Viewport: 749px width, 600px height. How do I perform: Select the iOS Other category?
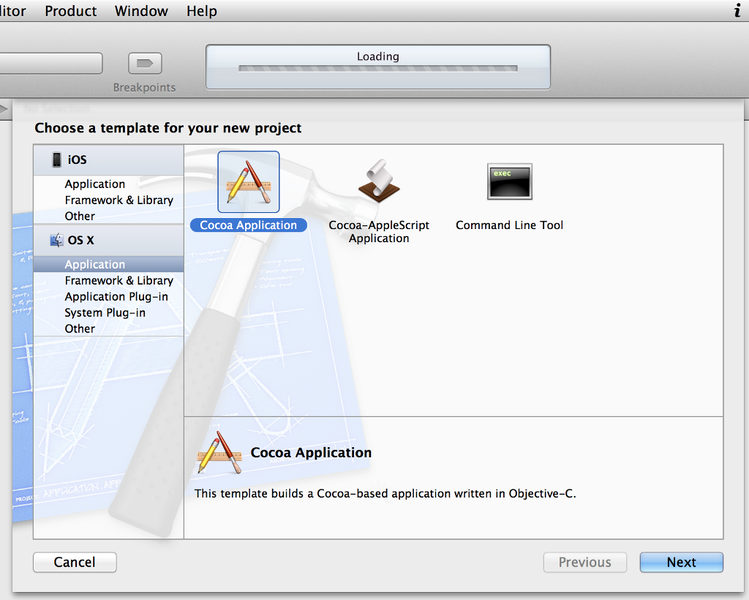[x=80, y=216]
